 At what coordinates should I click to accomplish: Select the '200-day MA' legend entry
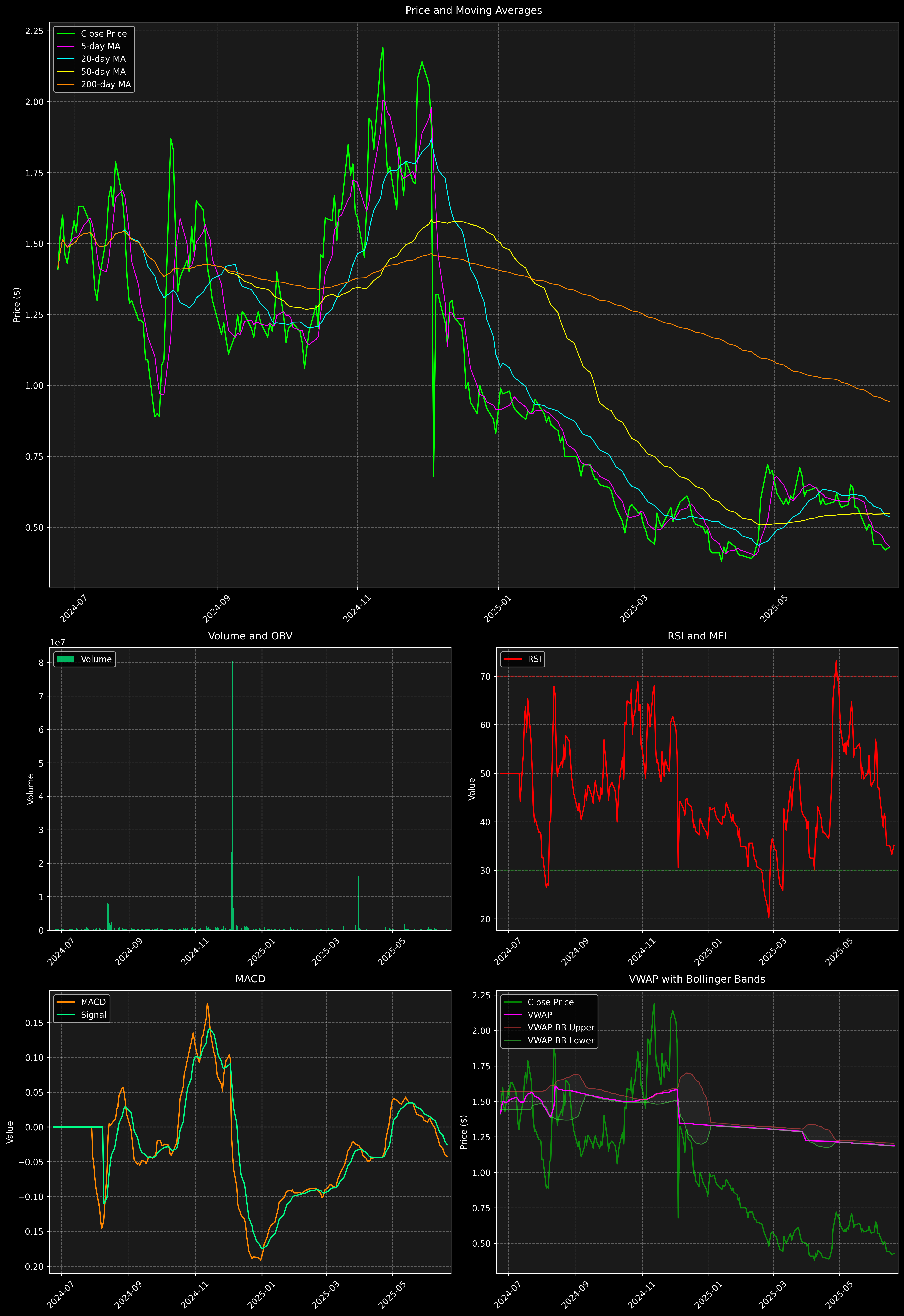click(x=106, y=84)
